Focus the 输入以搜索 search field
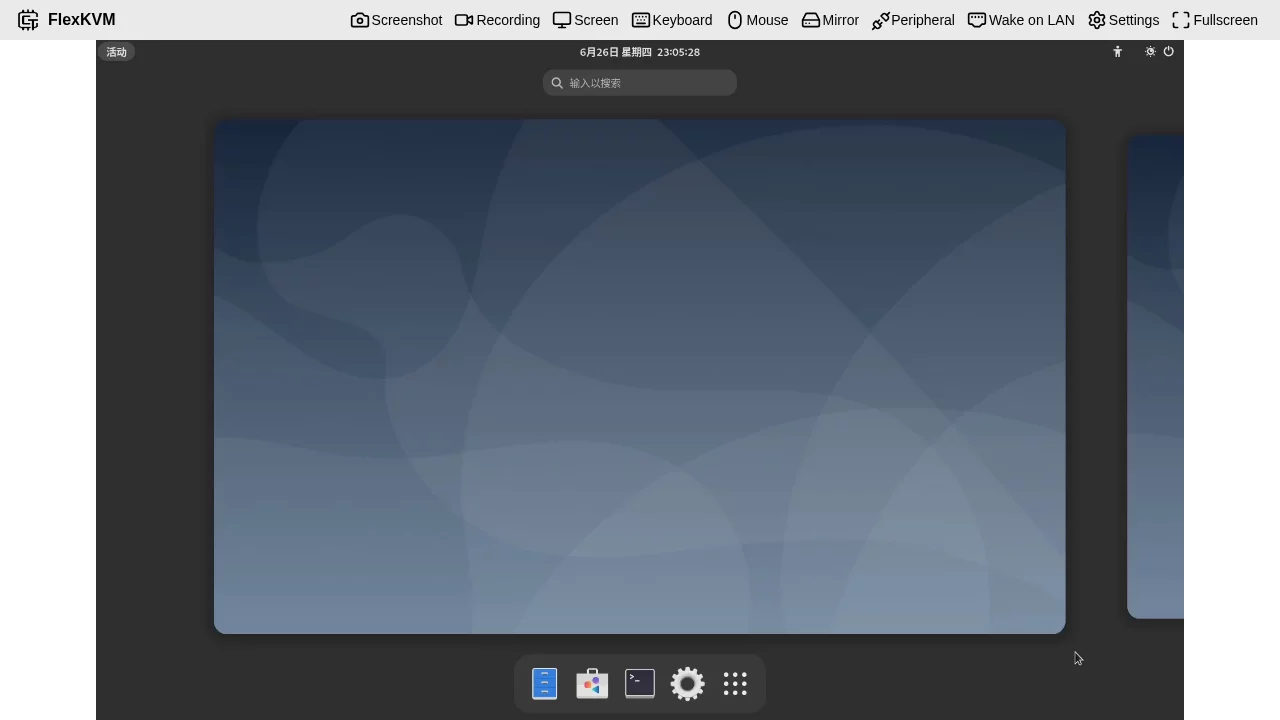The width and height of the screenshot is (1280, 720). [640, 83]
